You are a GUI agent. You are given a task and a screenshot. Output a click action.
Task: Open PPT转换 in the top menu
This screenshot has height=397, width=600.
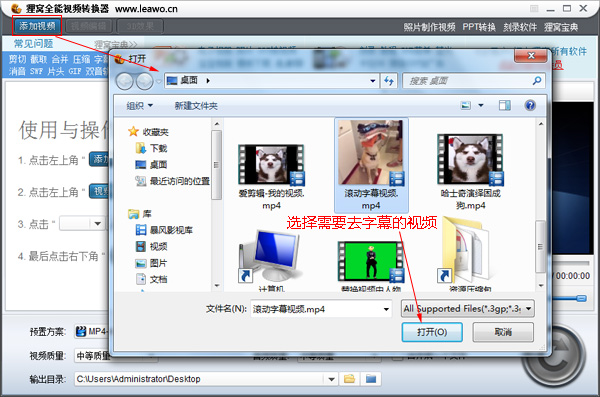pyautogui.click(x=479, y=27)
